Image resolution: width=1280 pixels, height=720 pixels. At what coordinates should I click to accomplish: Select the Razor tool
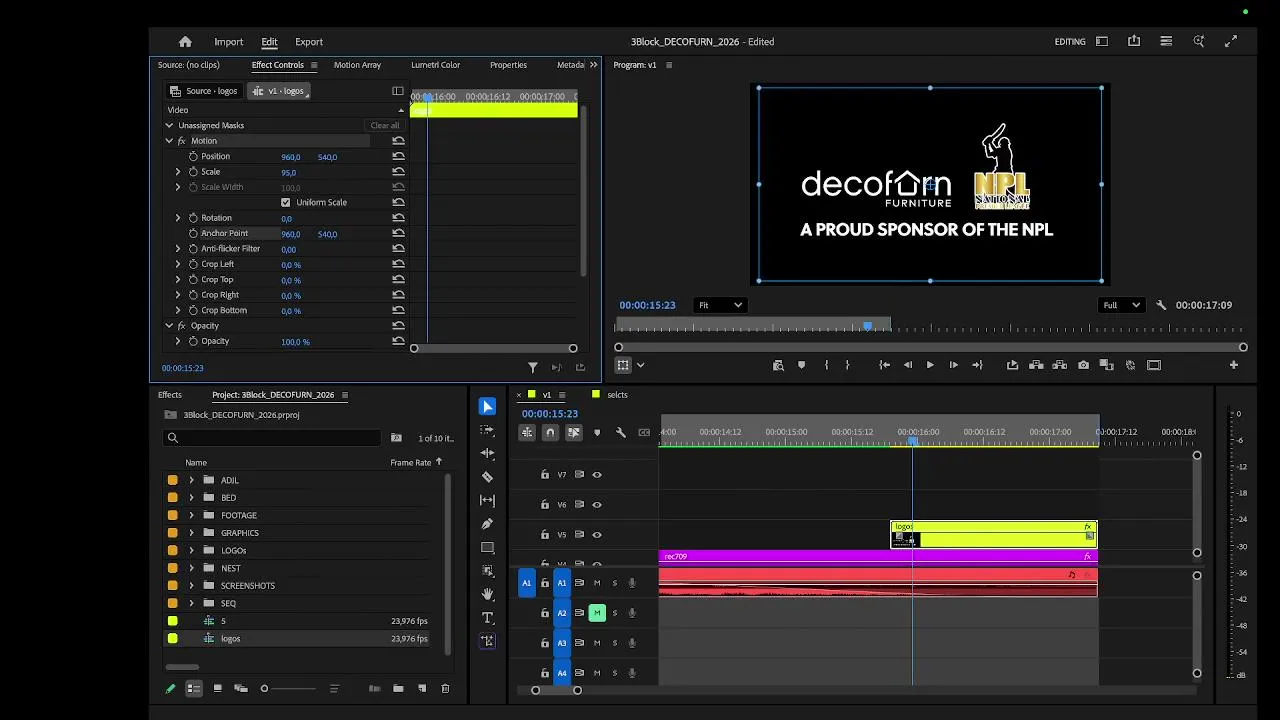coord(487,477)
